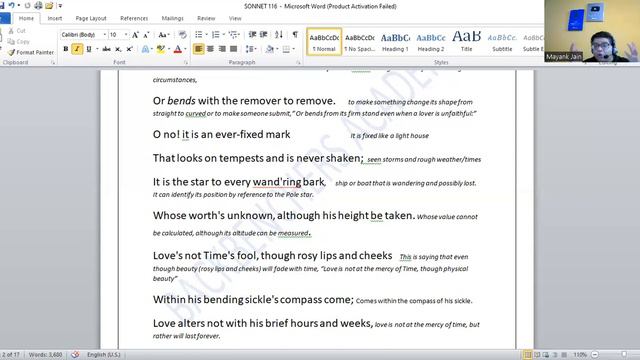The image size is (640, 360).
Task: Toggle Show/Hide paragraph marks
Action: click(x=295, y=34)
